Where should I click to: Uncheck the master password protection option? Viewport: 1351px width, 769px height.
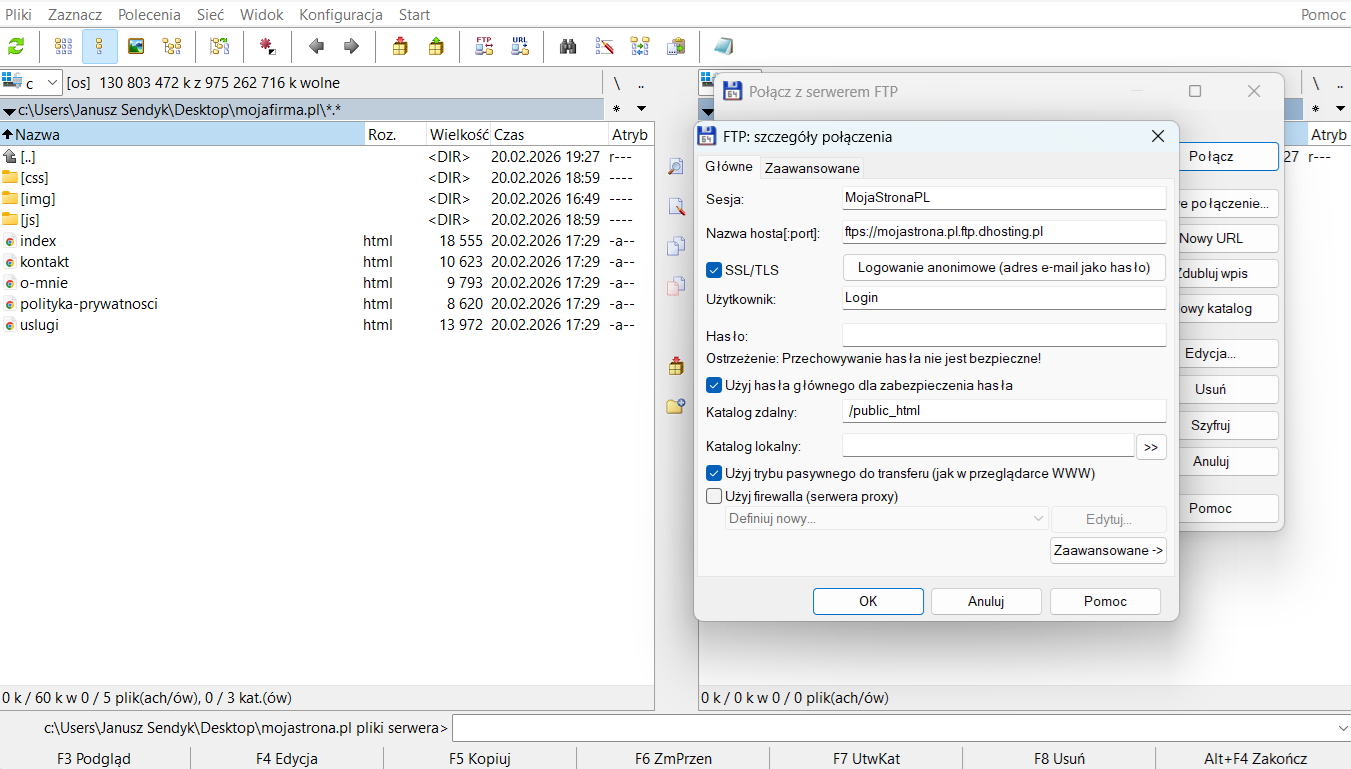click(713, 385)
